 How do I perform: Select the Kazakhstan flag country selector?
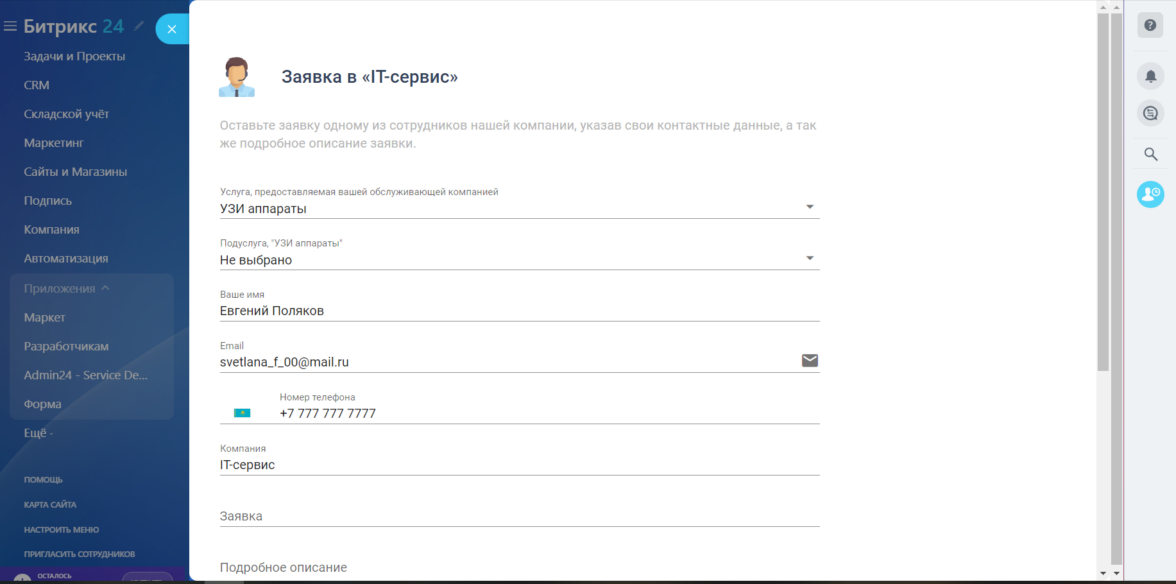point(242,412)
